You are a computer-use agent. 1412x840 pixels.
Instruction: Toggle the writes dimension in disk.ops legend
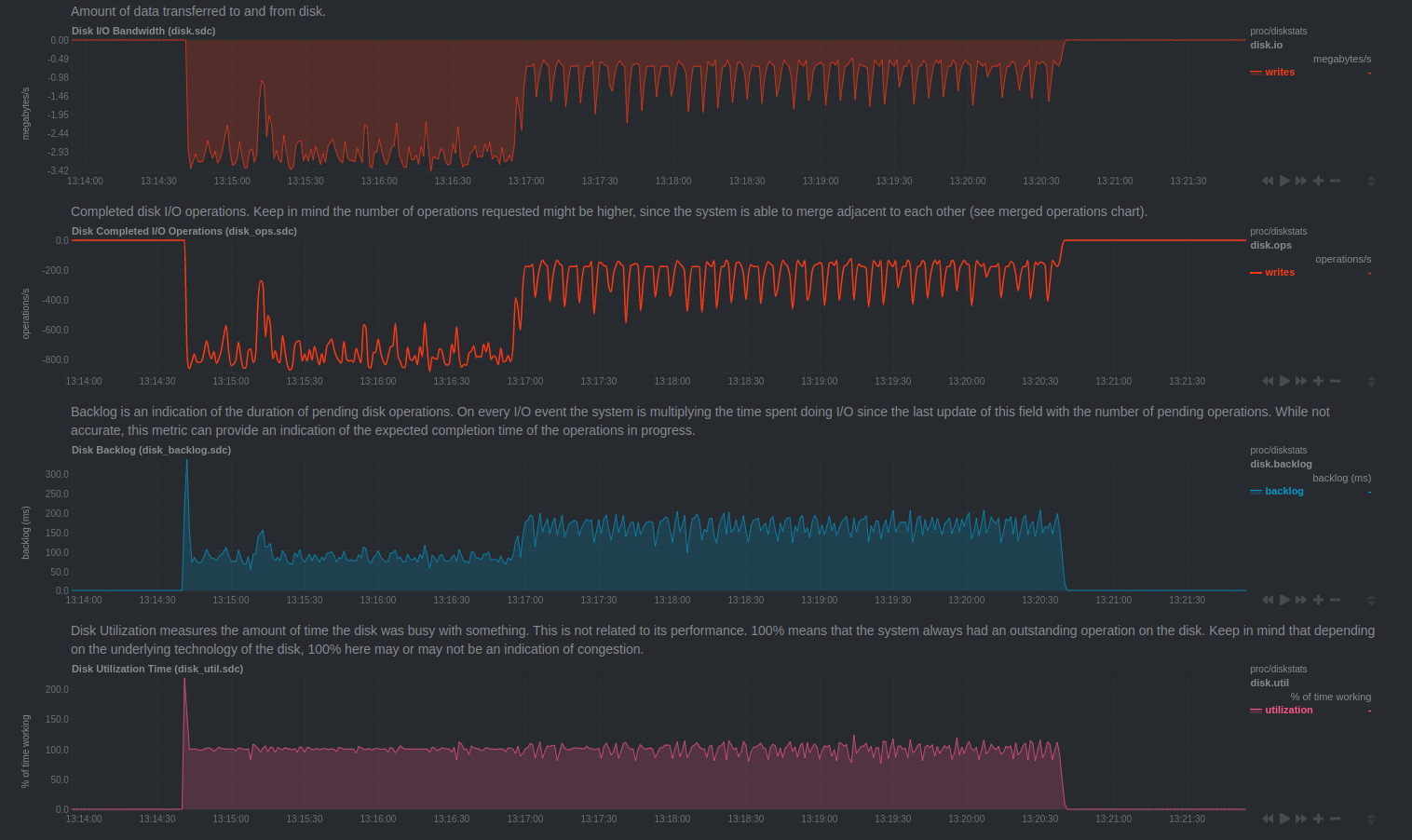coord(1279,272)
